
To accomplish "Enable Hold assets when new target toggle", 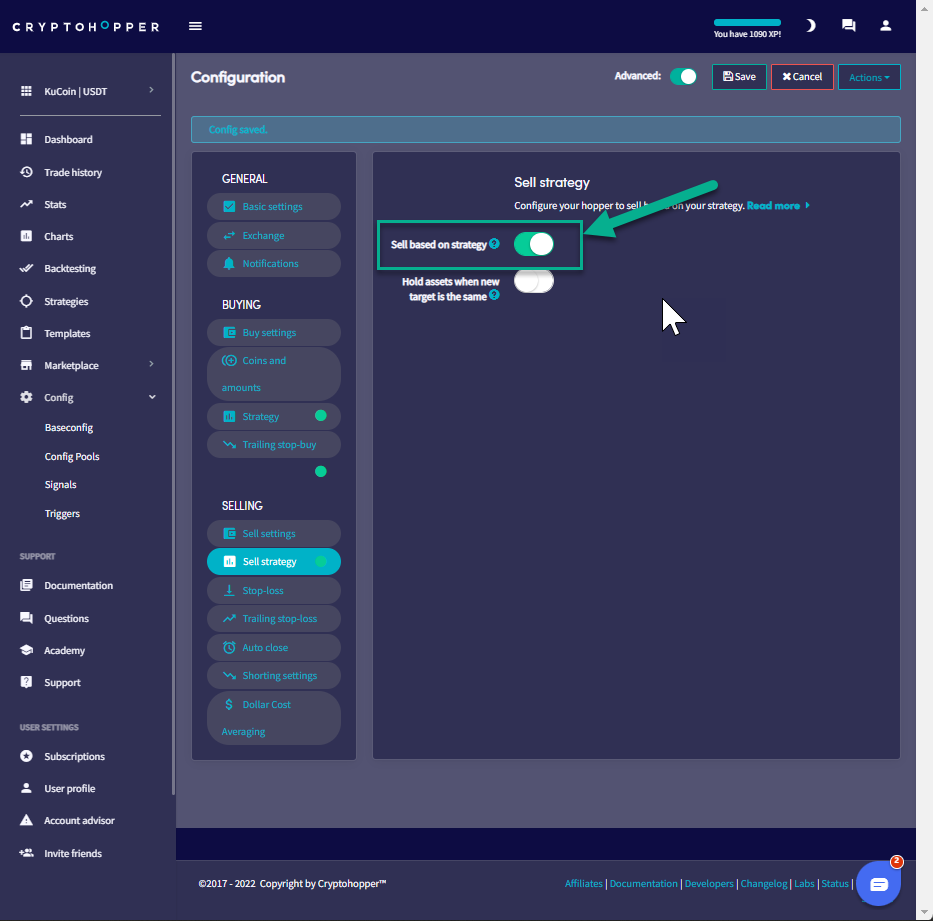I will pyautogui.click(x=533, y=282).
